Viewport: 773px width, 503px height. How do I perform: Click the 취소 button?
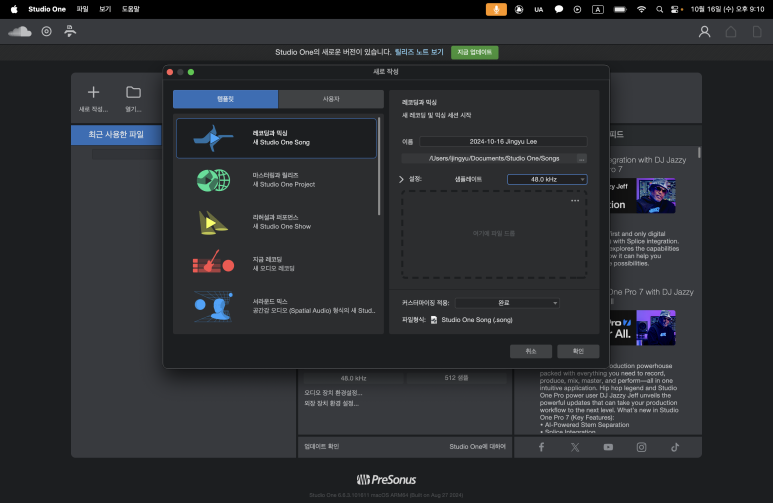pyautogui.click(x=530, y=351)
